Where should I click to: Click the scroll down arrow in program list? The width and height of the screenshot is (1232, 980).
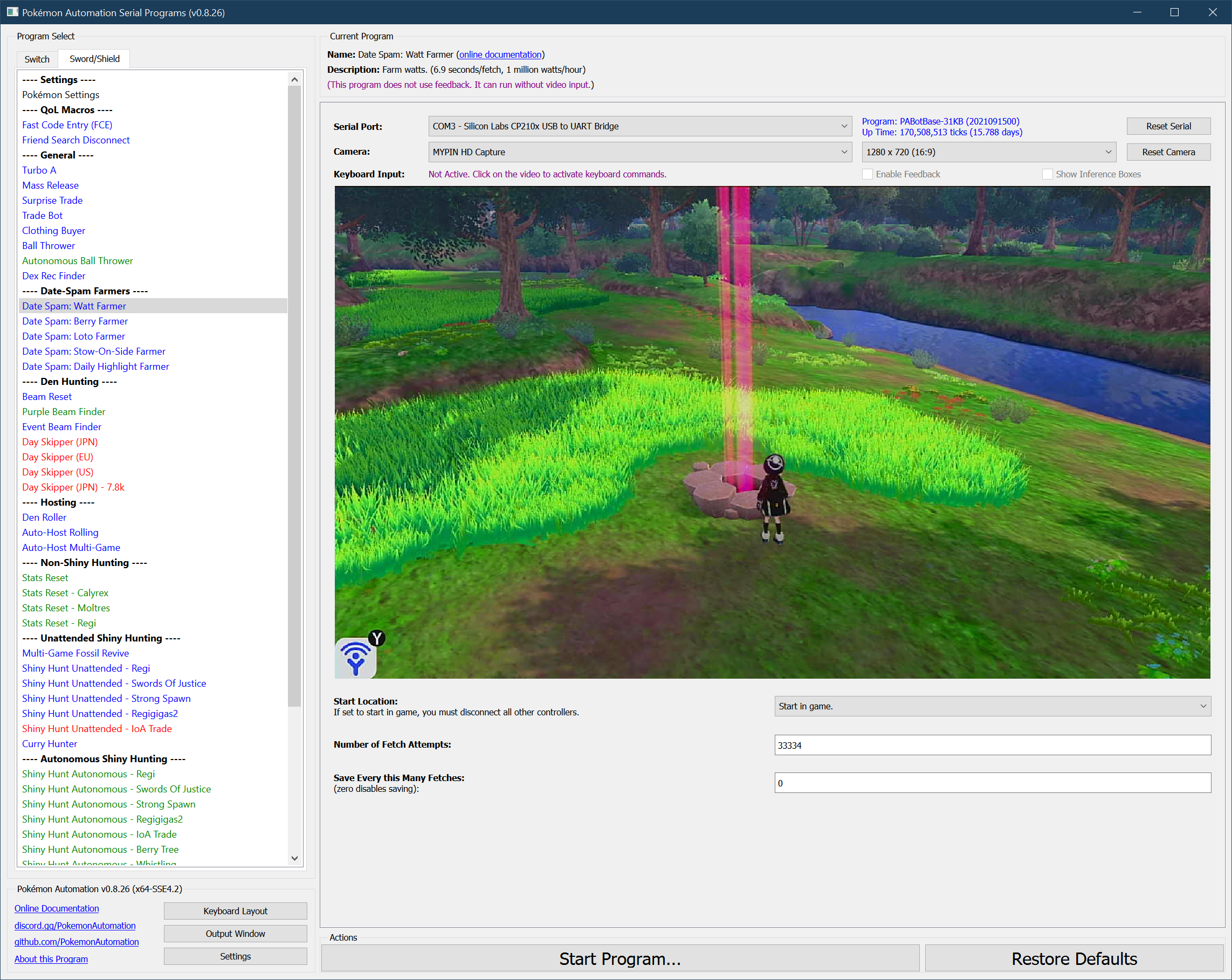tap(294, 858)
